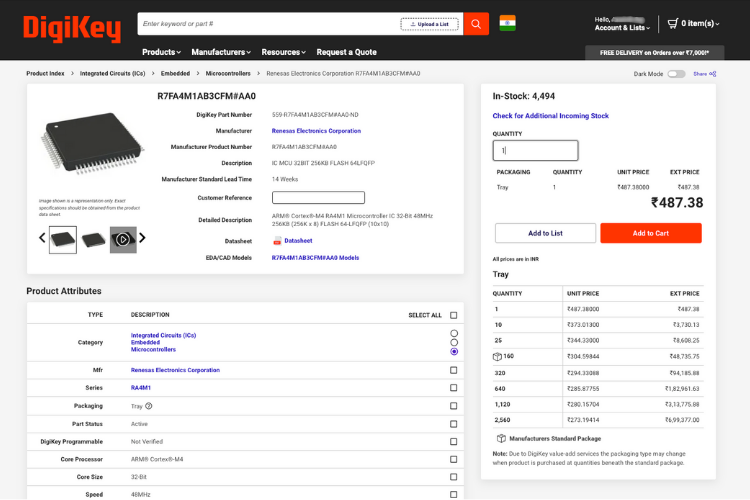Click the DigiKey logo
The width and height of the screenshot is (750, 500).
[72, 28]
